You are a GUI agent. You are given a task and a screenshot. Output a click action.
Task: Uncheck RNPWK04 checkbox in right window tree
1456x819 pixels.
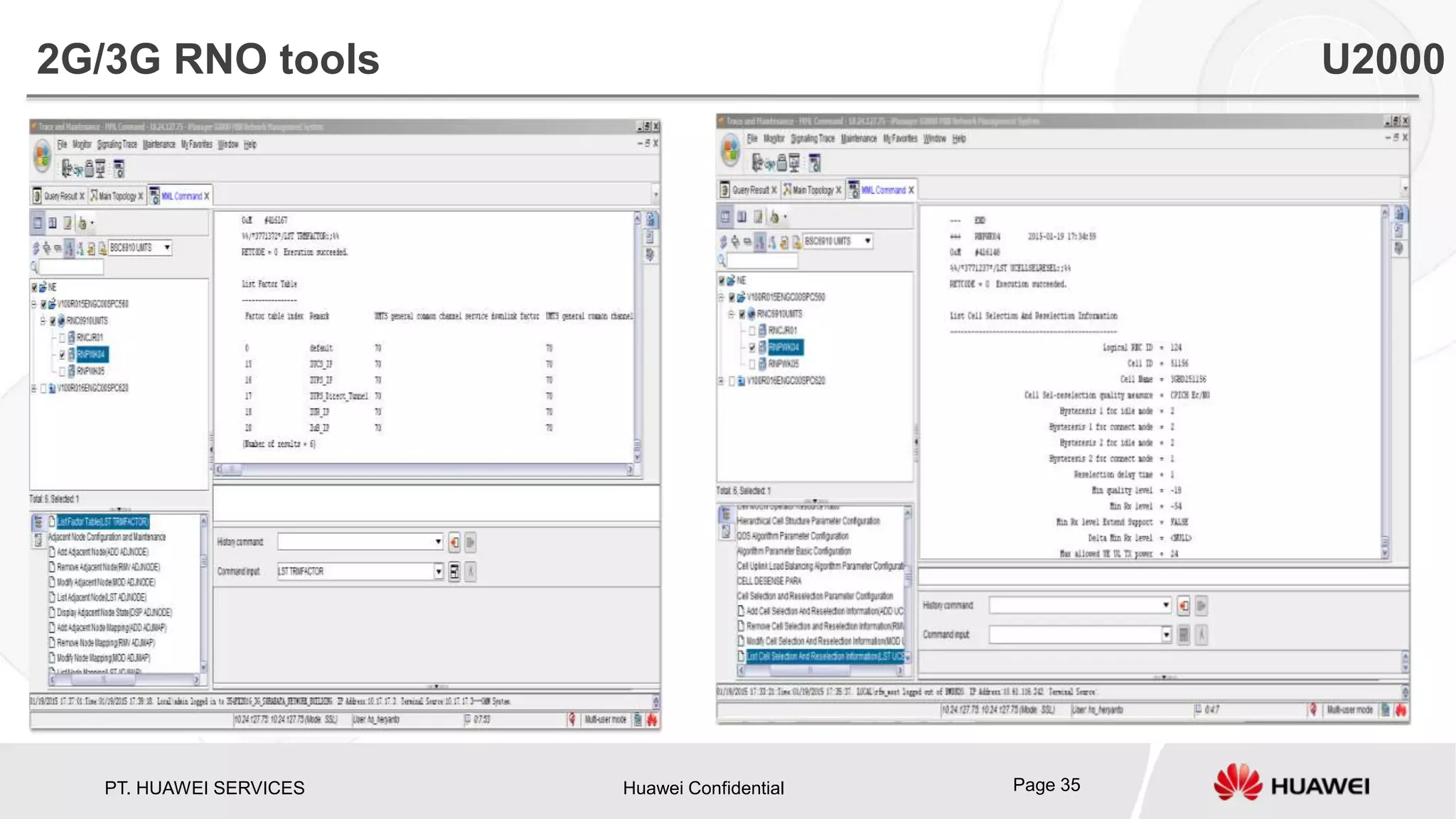[752, 348]
